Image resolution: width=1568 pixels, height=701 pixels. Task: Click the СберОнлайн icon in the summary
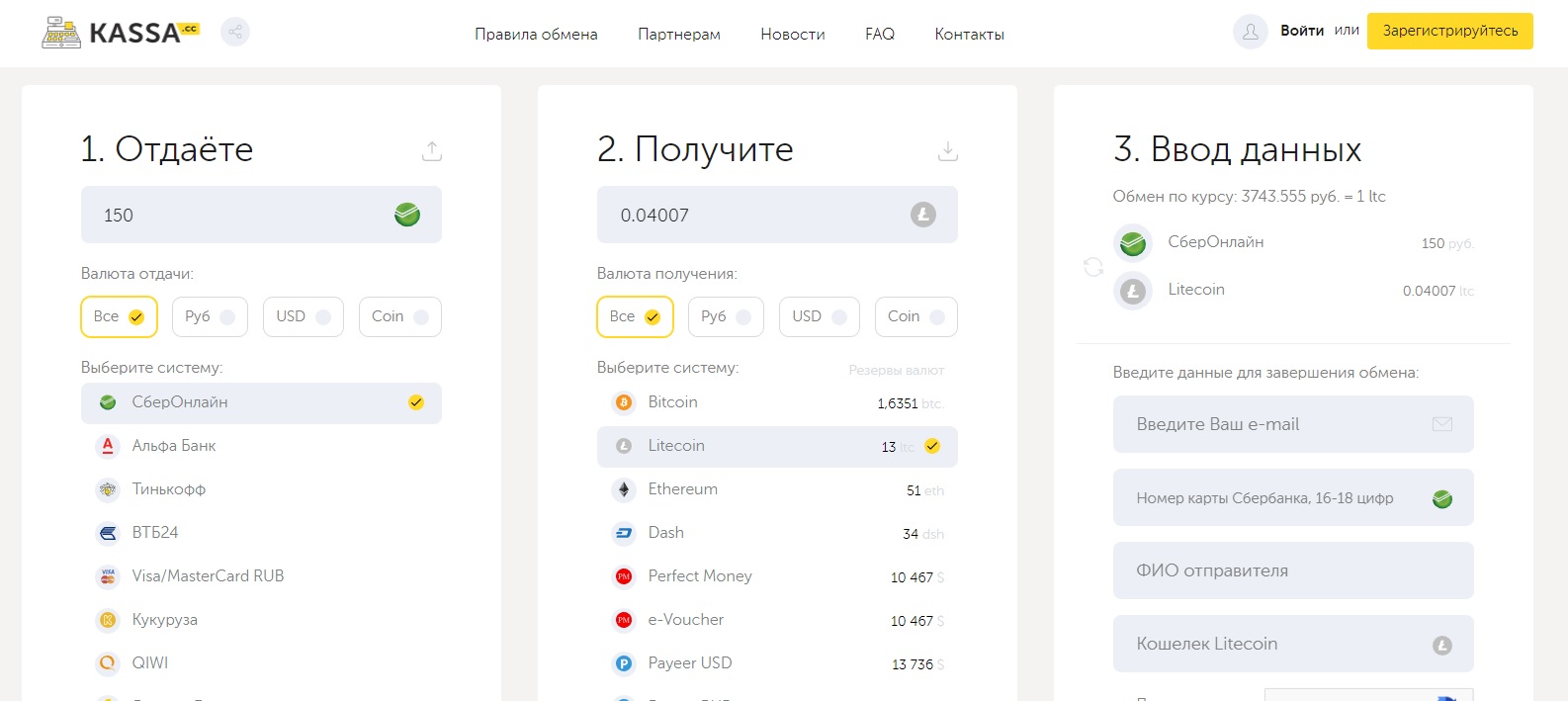coord(1133,242)
